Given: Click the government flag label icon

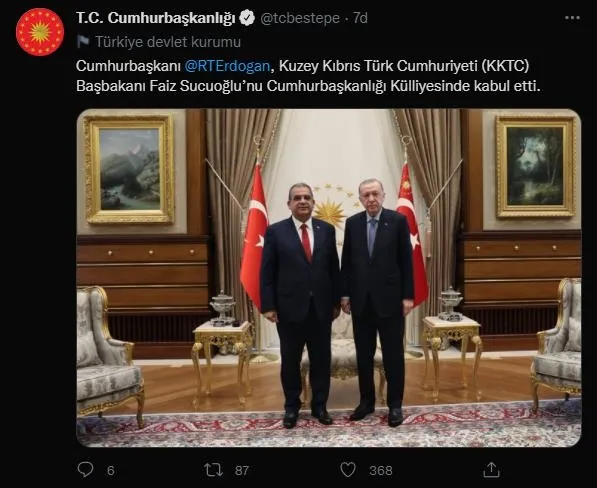Looking at the screenshot, I should [x=83, y=41].
